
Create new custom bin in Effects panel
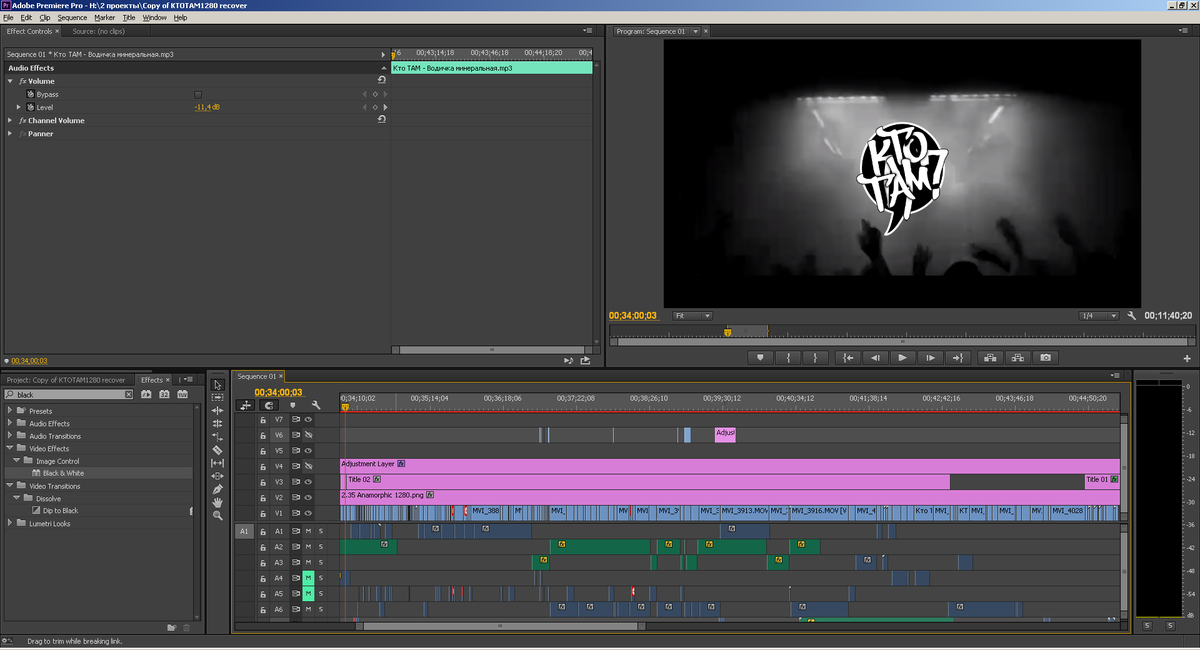[x=172, y=628]
